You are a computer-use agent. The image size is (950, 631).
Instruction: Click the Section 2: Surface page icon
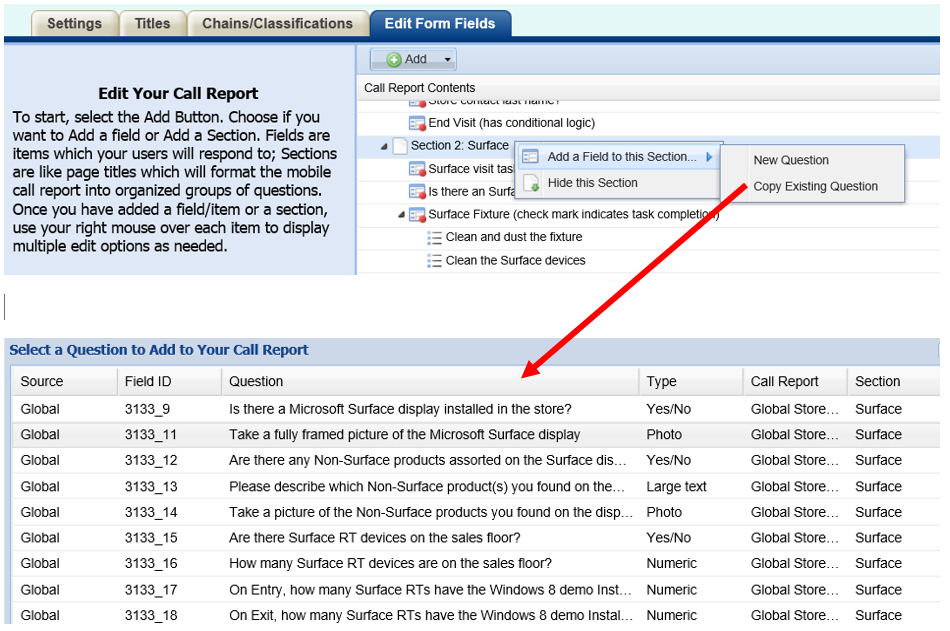tap(400, 146)
